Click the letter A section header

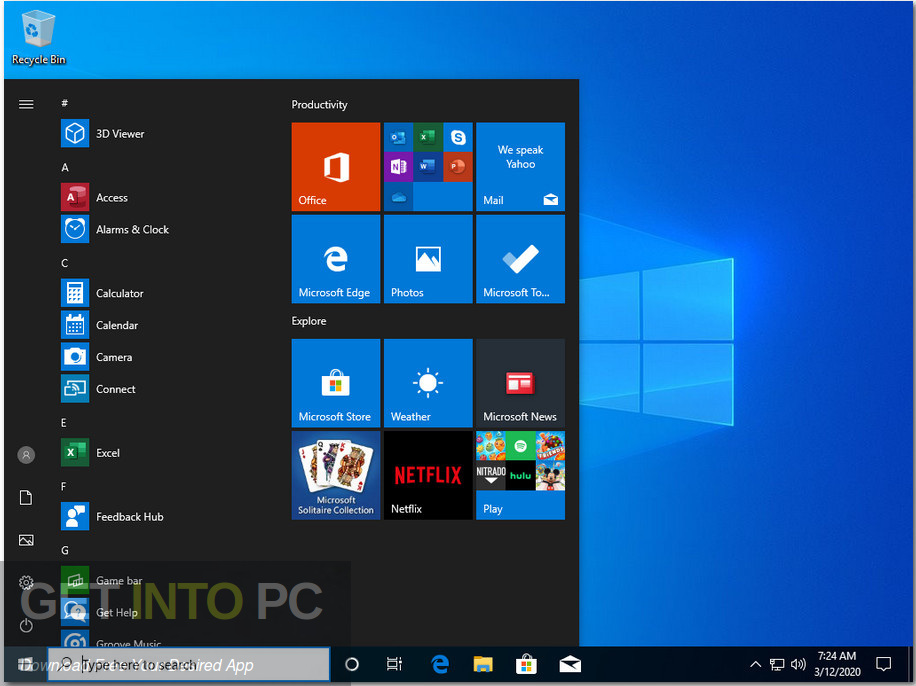coord(65,168)
